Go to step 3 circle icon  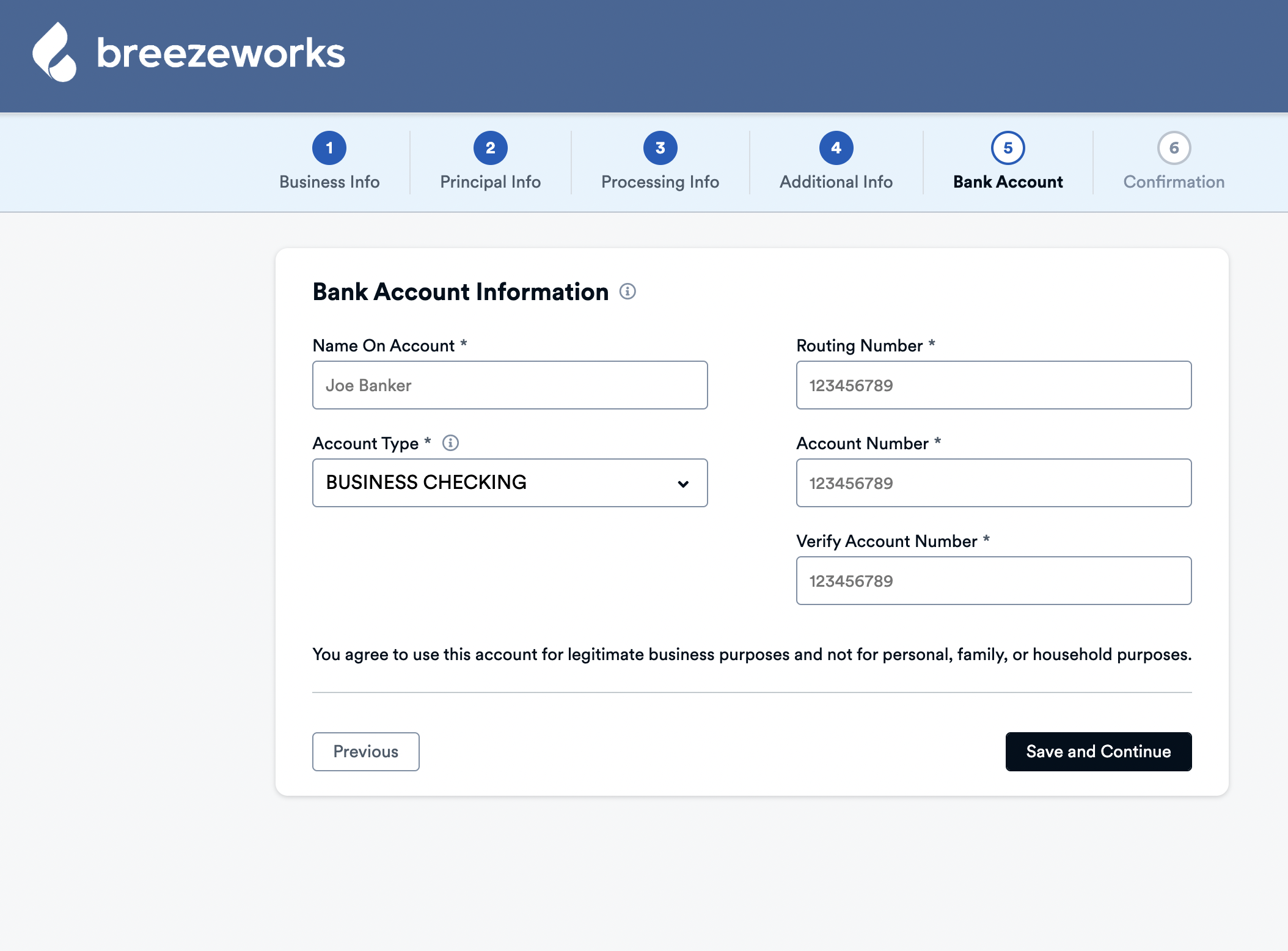tap(660, 148)
